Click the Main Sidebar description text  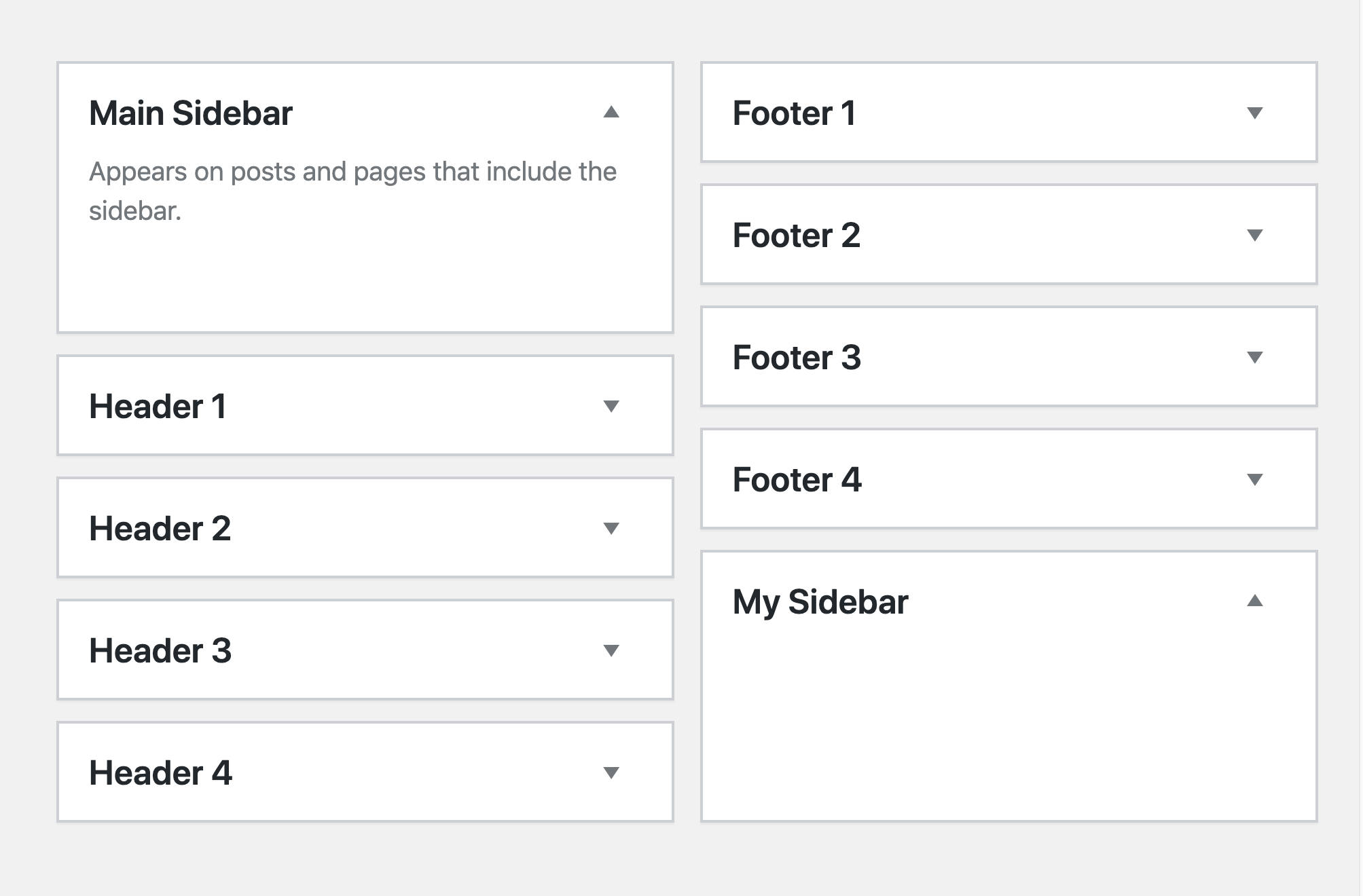(352, 190)
